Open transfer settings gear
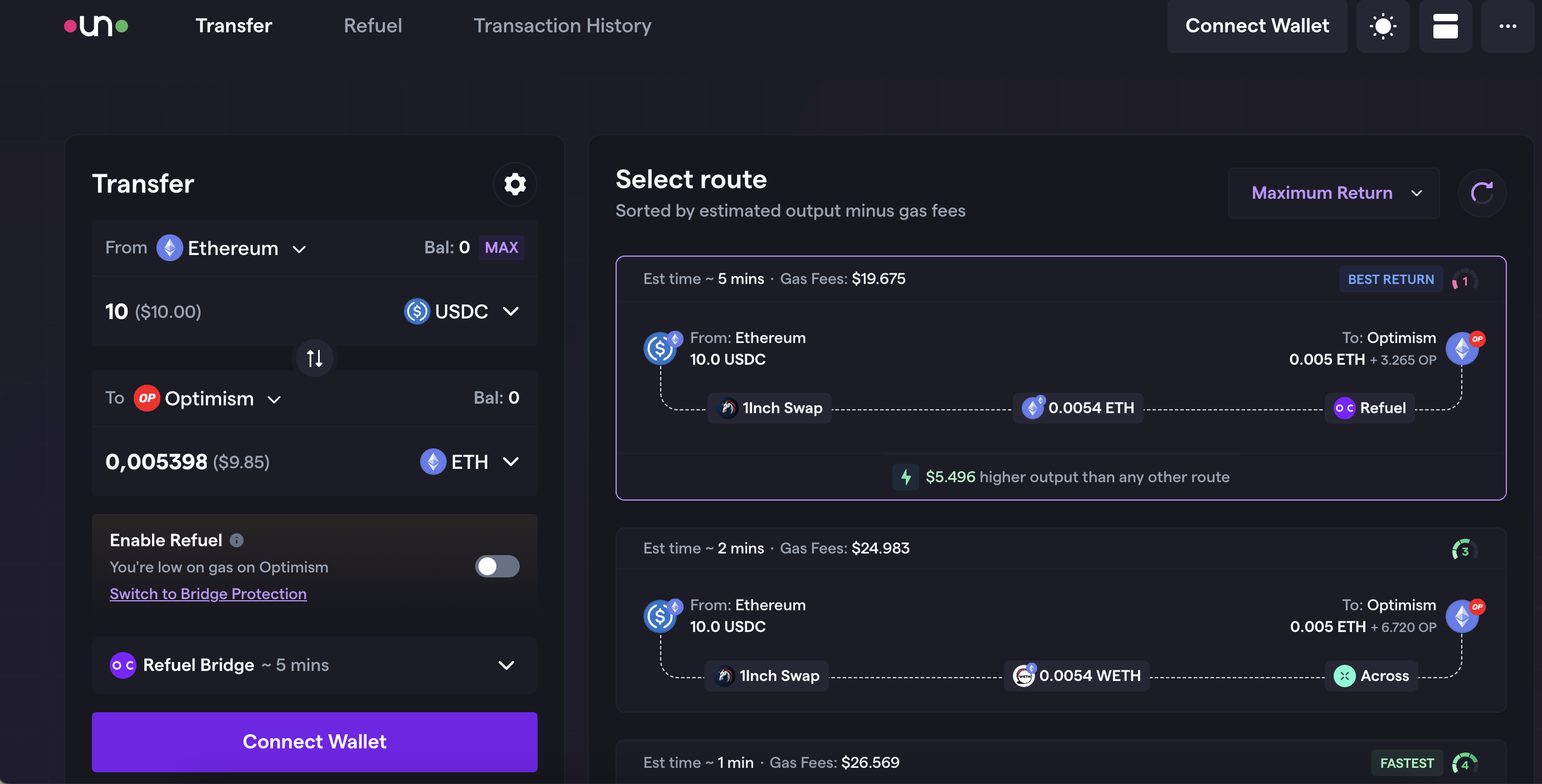The image size is (1542, 784). (x=515, y=184)
